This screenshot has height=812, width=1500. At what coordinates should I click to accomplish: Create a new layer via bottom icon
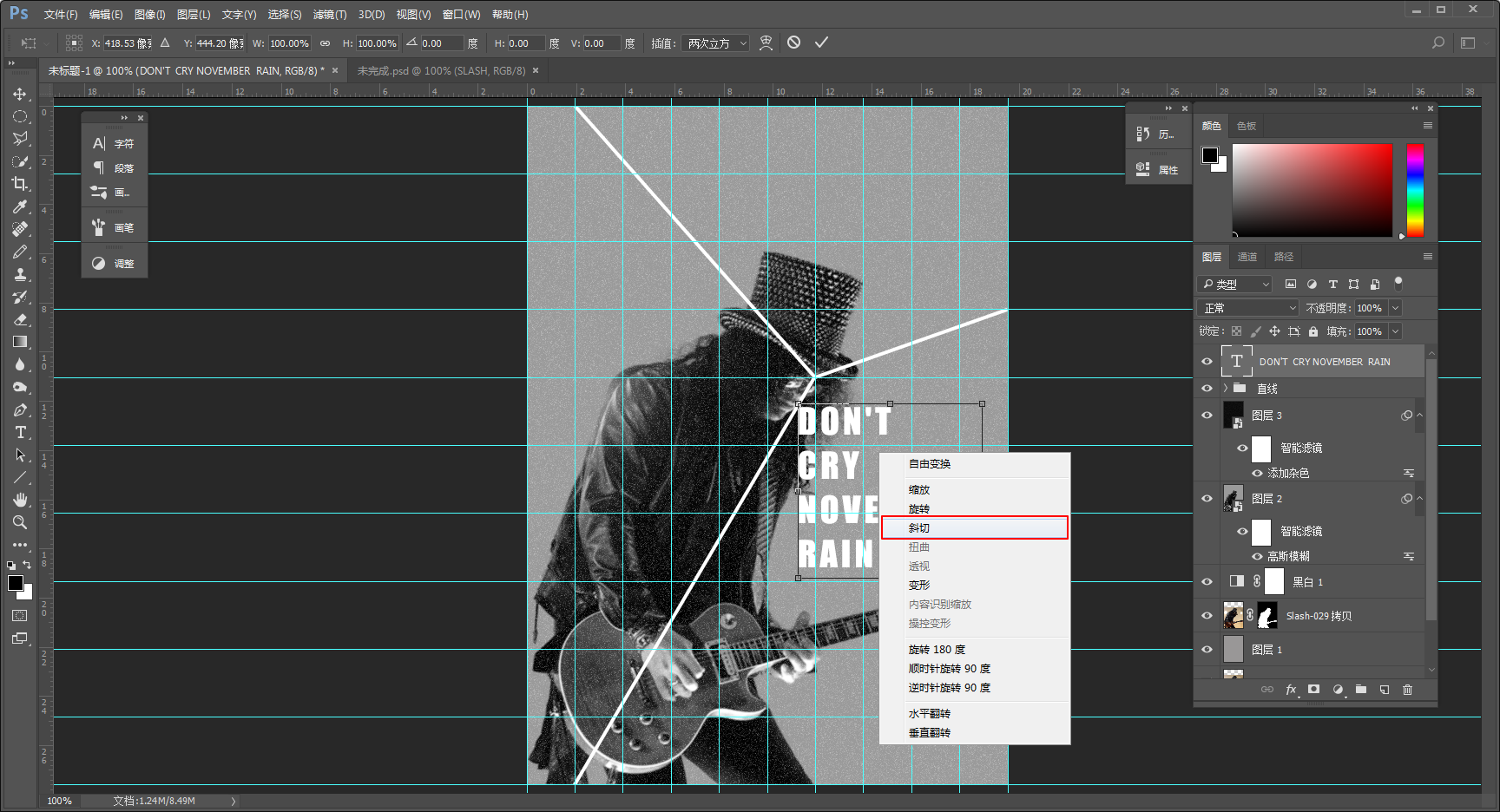(x=1384, y=690)
